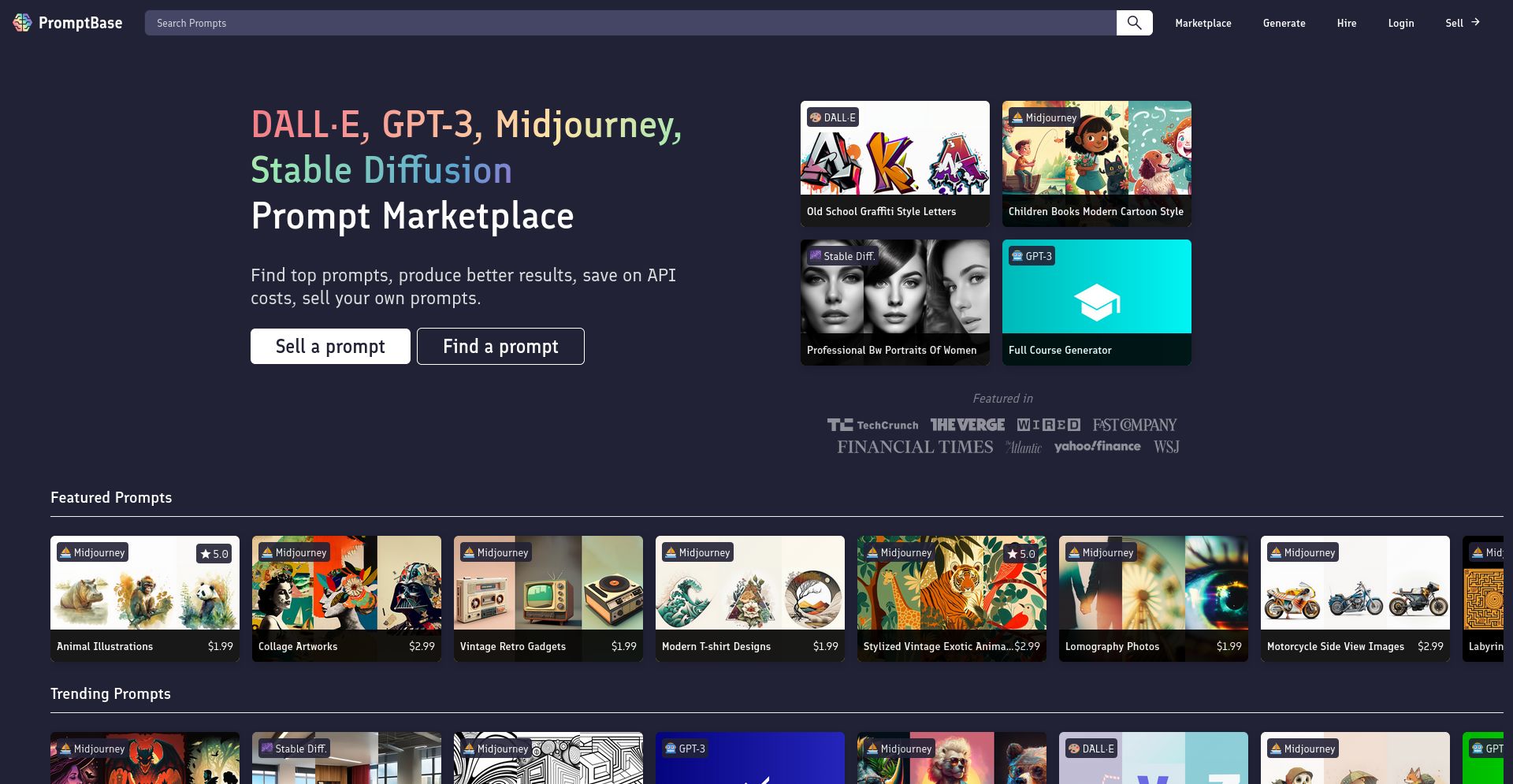Image resolution: width=1513 pixels, height=784 pixels.
Task: Open the Collage Artworks prompt title
Action: coord(298,646)
